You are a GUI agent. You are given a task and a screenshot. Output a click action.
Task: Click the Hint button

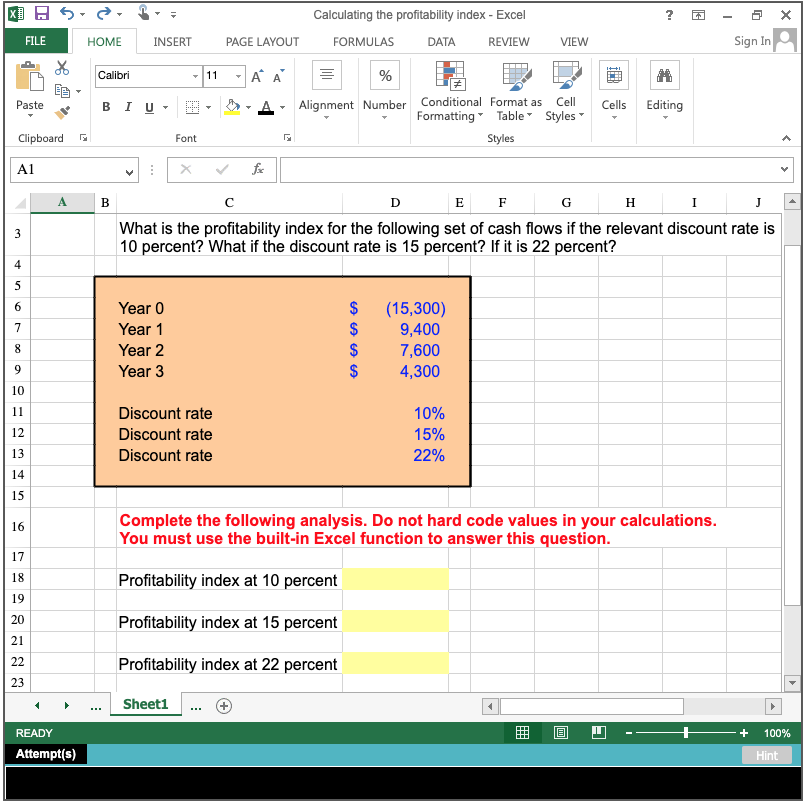(x=766, y=755)
